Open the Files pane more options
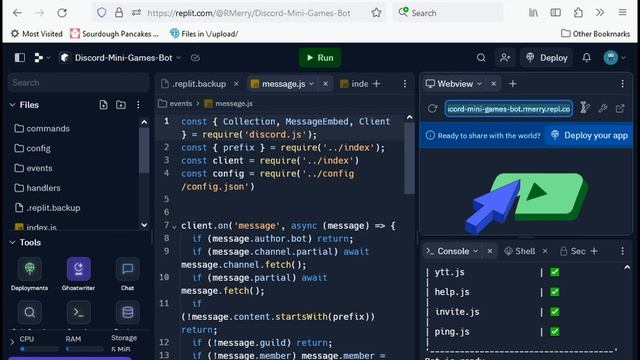 click(x=138, y=105)
